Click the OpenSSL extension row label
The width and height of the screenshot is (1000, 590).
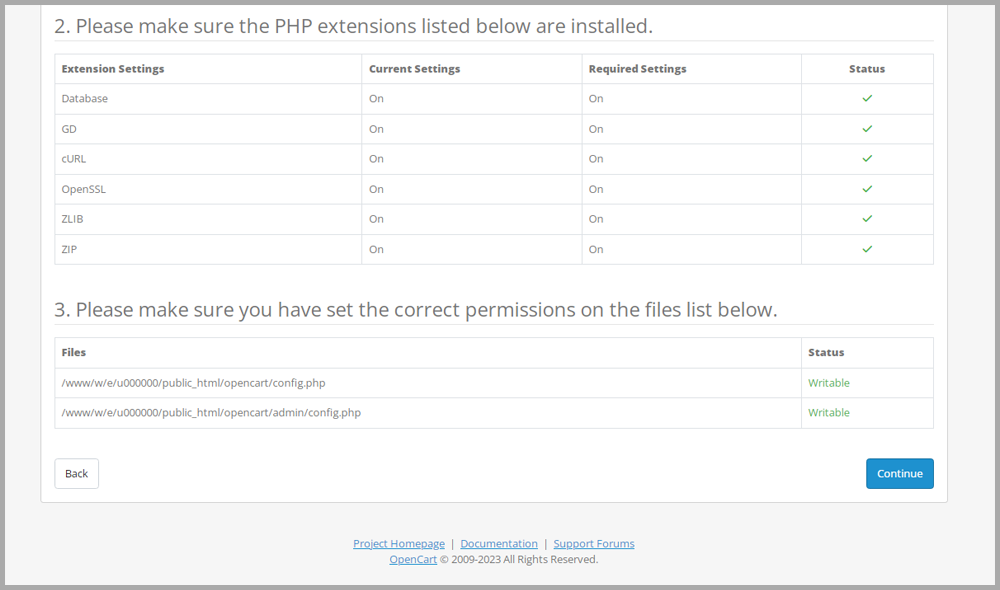[x=84, y=189]
